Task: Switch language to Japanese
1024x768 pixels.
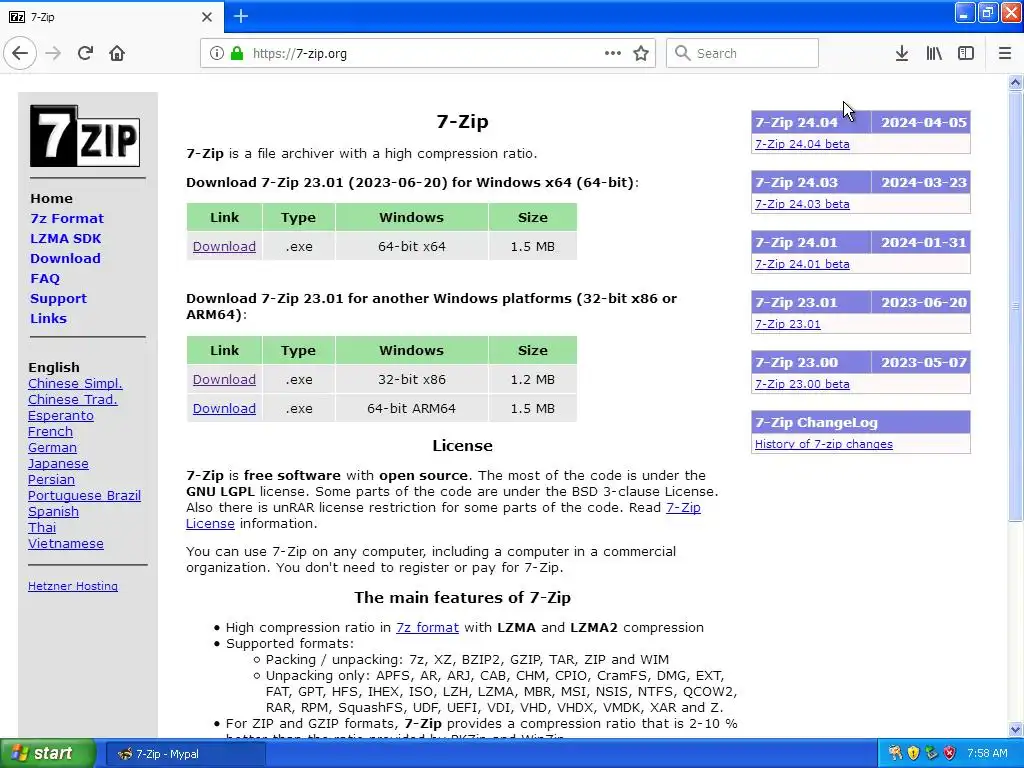Action: tap(58, 464)
